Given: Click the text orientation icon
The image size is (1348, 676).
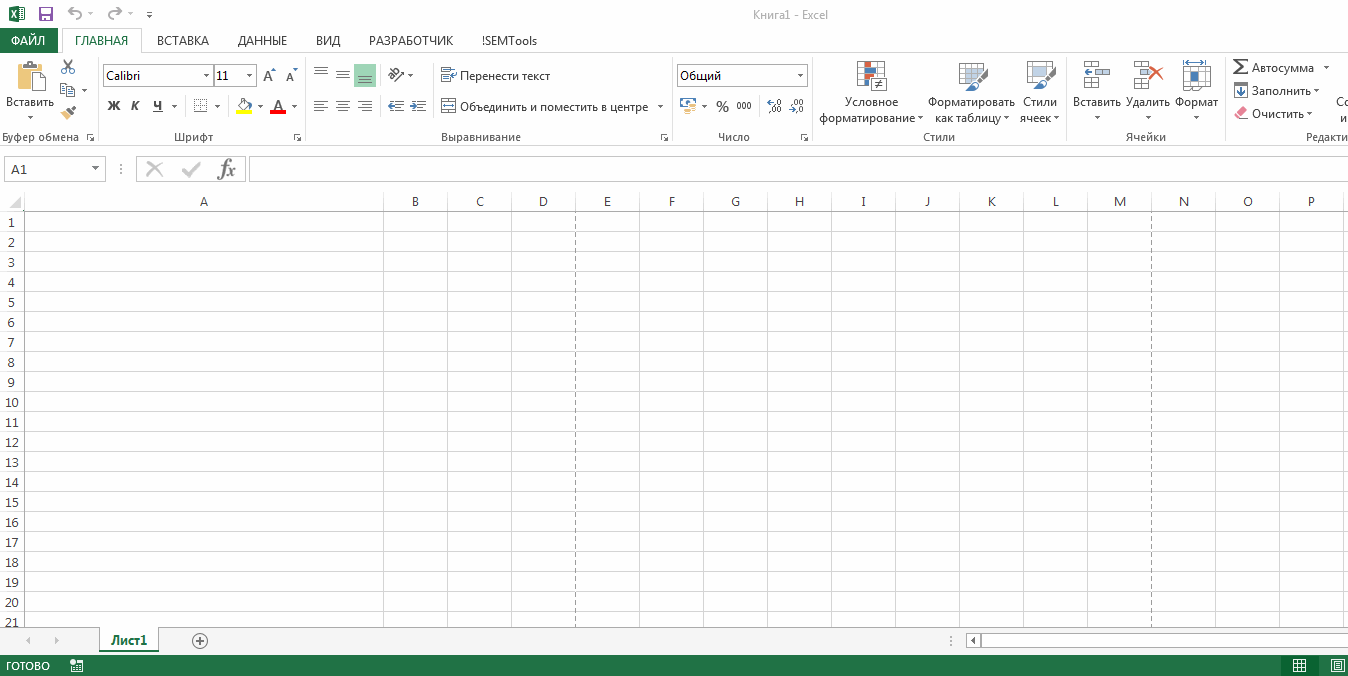Looking at the screenshot, I should point(396,75).
